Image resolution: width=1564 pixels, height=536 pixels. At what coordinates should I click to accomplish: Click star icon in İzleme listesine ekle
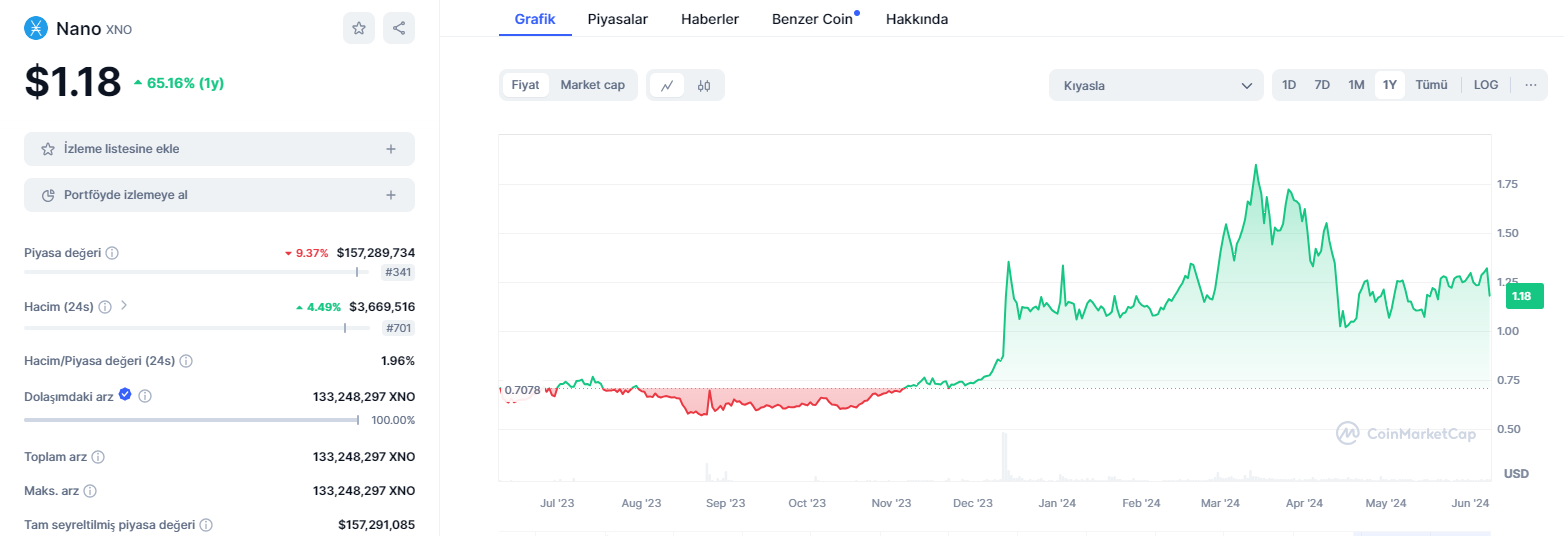48,149
